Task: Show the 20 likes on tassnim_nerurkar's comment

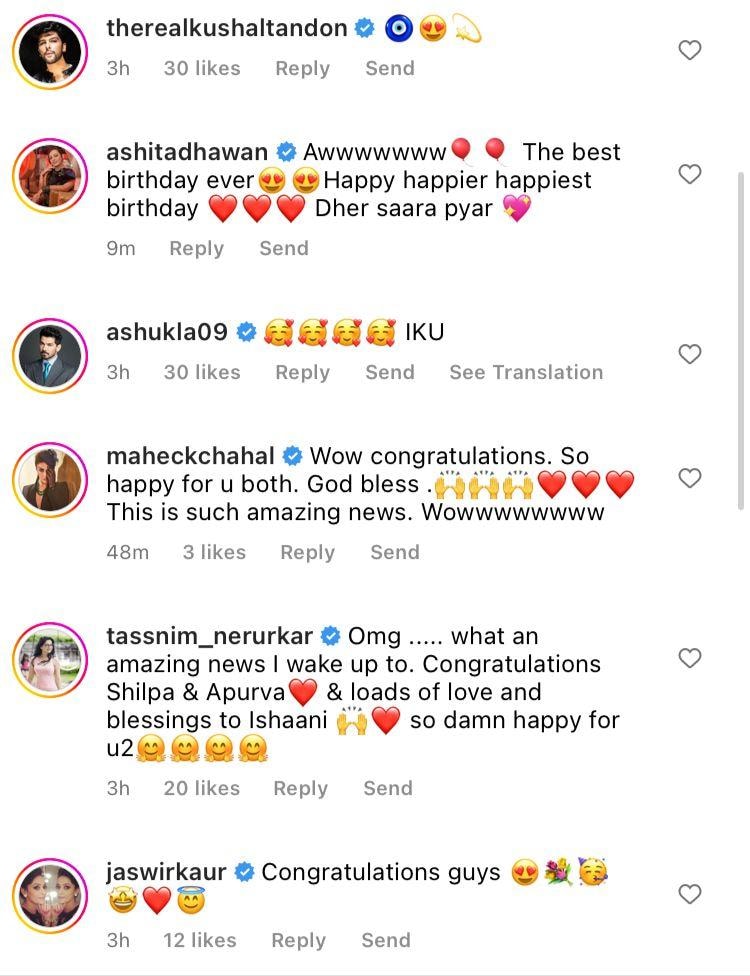Action: 202,788
